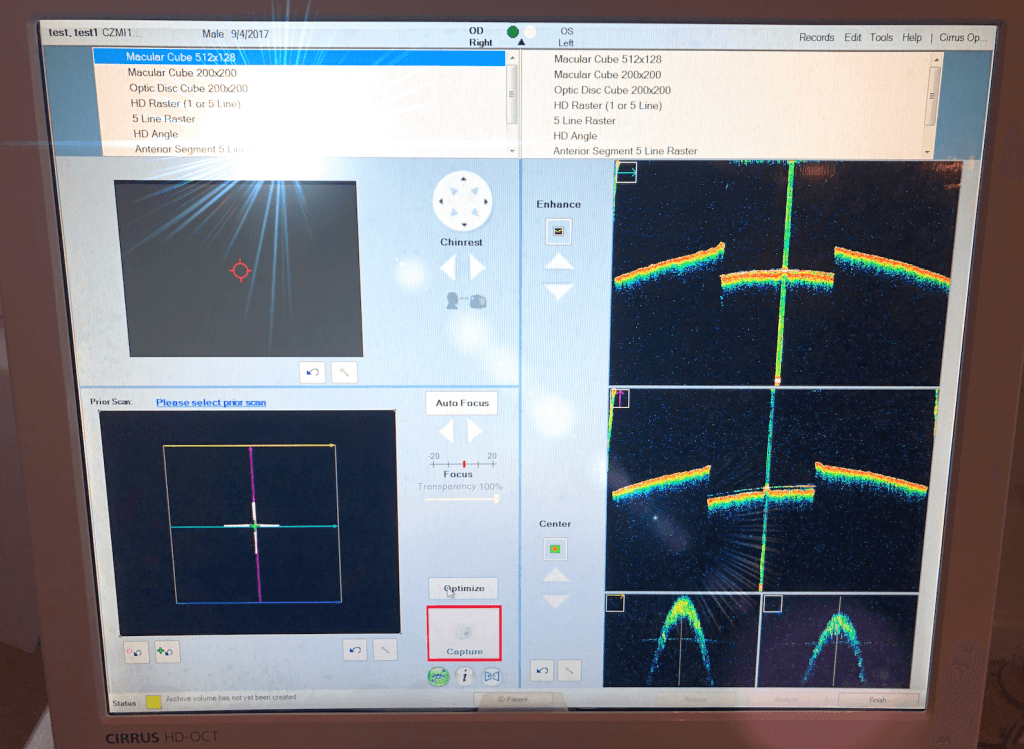The width and height of the screenshot is (1024, 749).
Task: Click the Auto Focus button
Action: 462,403
